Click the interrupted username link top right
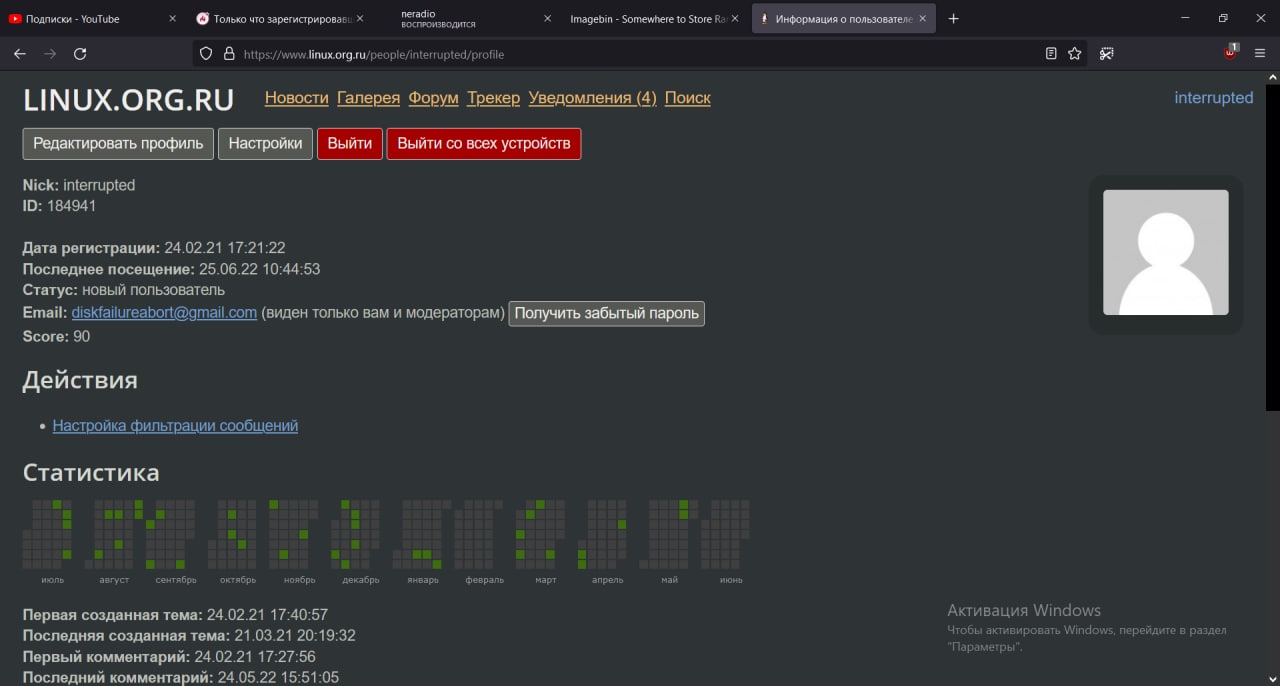The height and width of the screenshot is (686, 1280). [1214, 98]
